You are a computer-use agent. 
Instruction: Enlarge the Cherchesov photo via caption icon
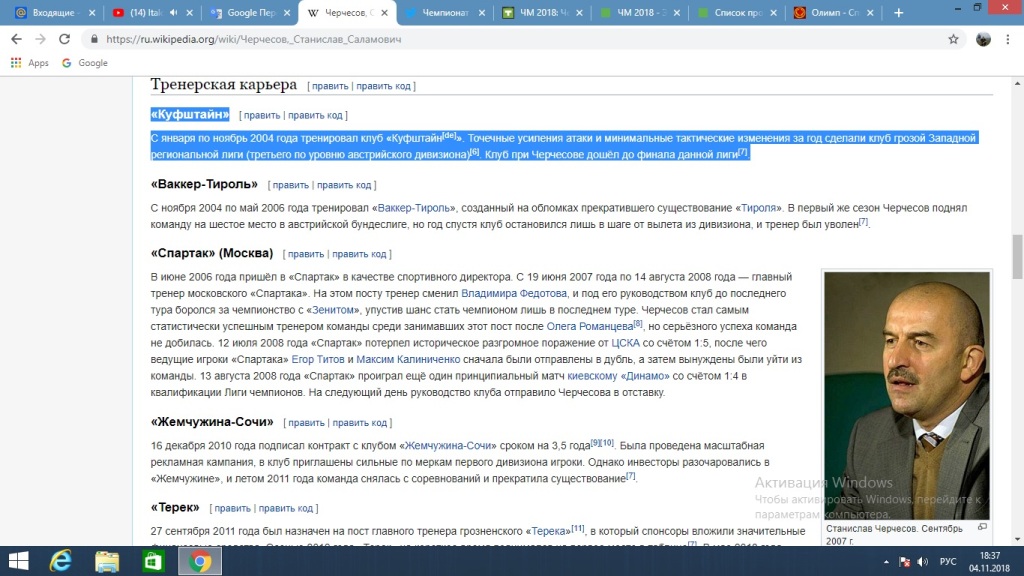click(x=982, y=527)
